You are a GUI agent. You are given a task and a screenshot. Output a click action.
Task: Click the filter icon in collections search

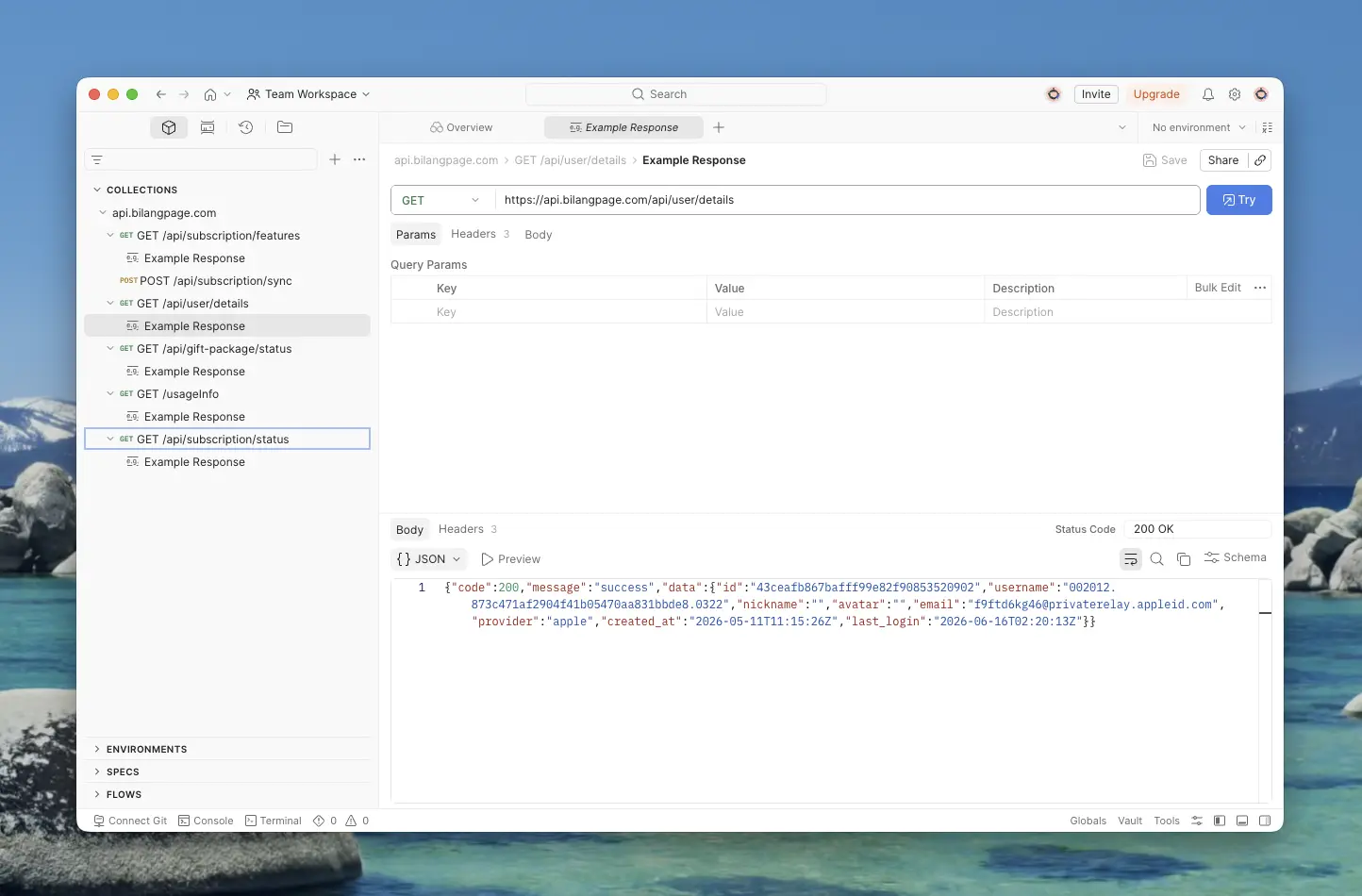pos(97,160)
